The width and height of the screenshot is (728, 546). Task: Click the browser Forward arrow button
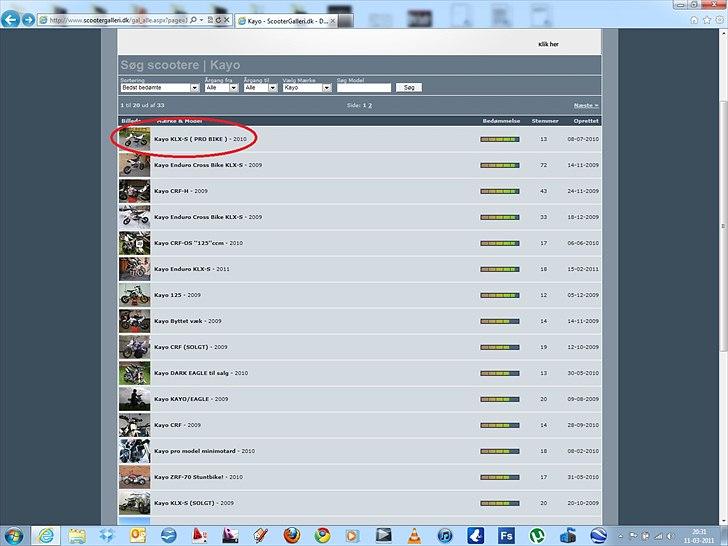[x=28, y=19]
